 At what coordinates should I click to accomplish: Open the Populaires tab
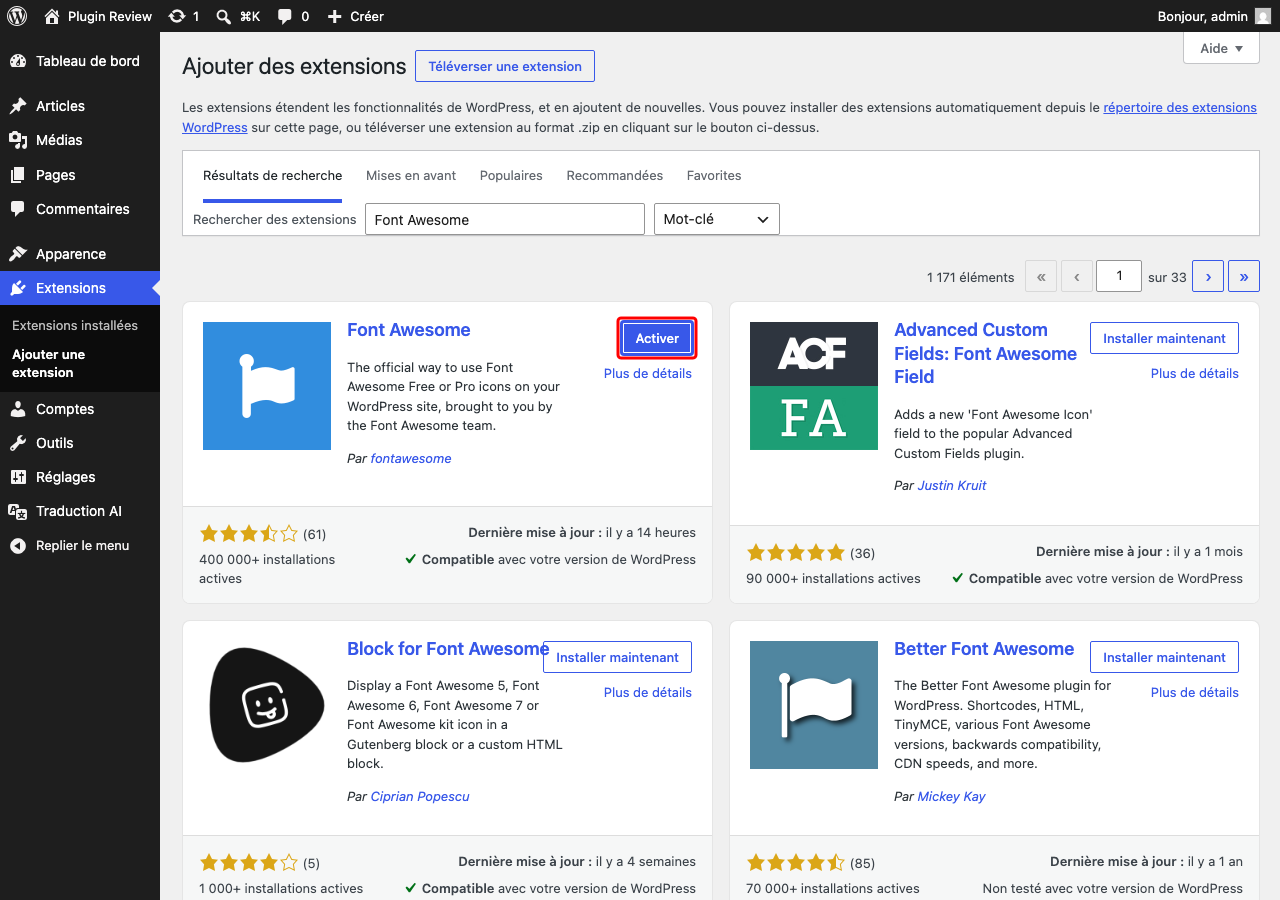point(511,176)
